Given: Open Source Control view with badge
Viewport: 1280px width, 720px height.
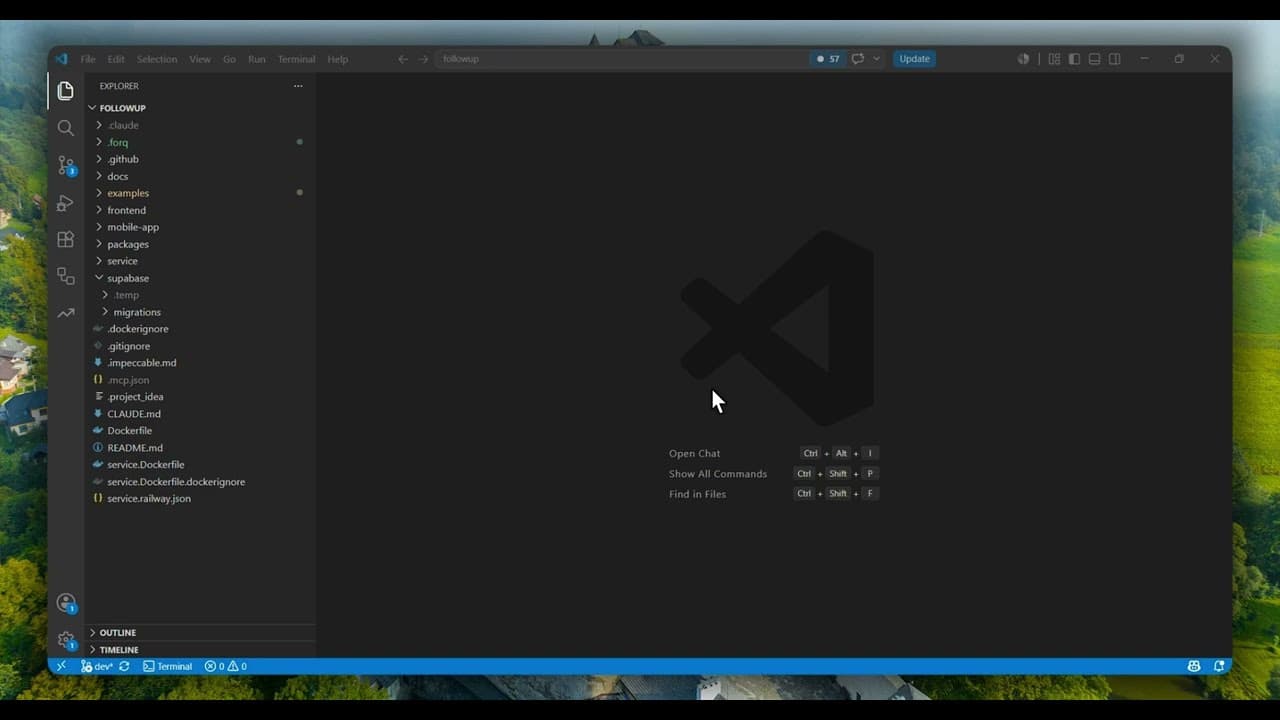Looking at the screenshot, I should (66, 165).
